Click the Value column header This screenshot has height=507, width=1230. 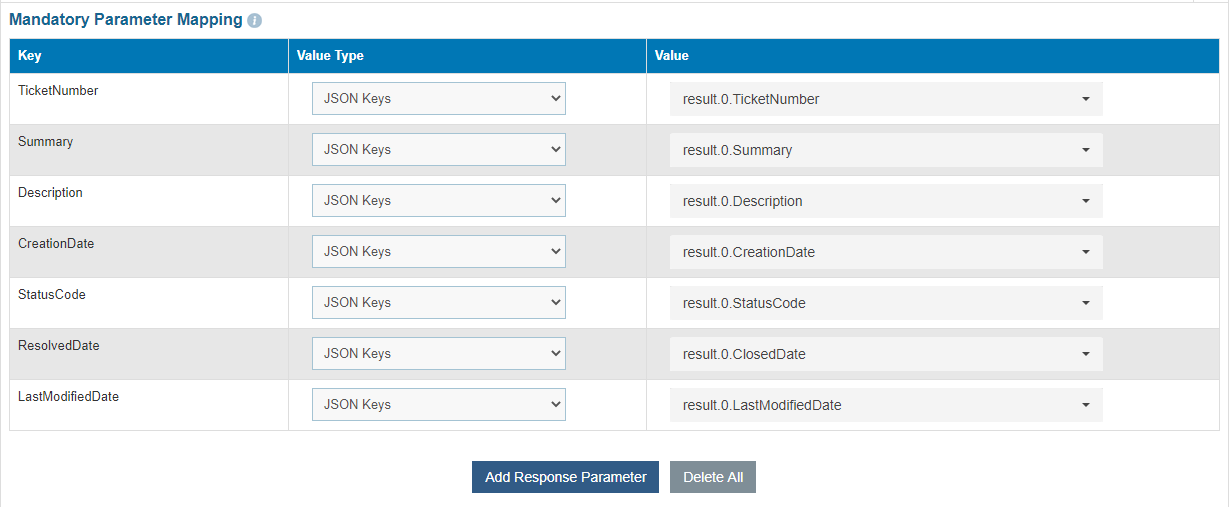(x=672, y=56)
